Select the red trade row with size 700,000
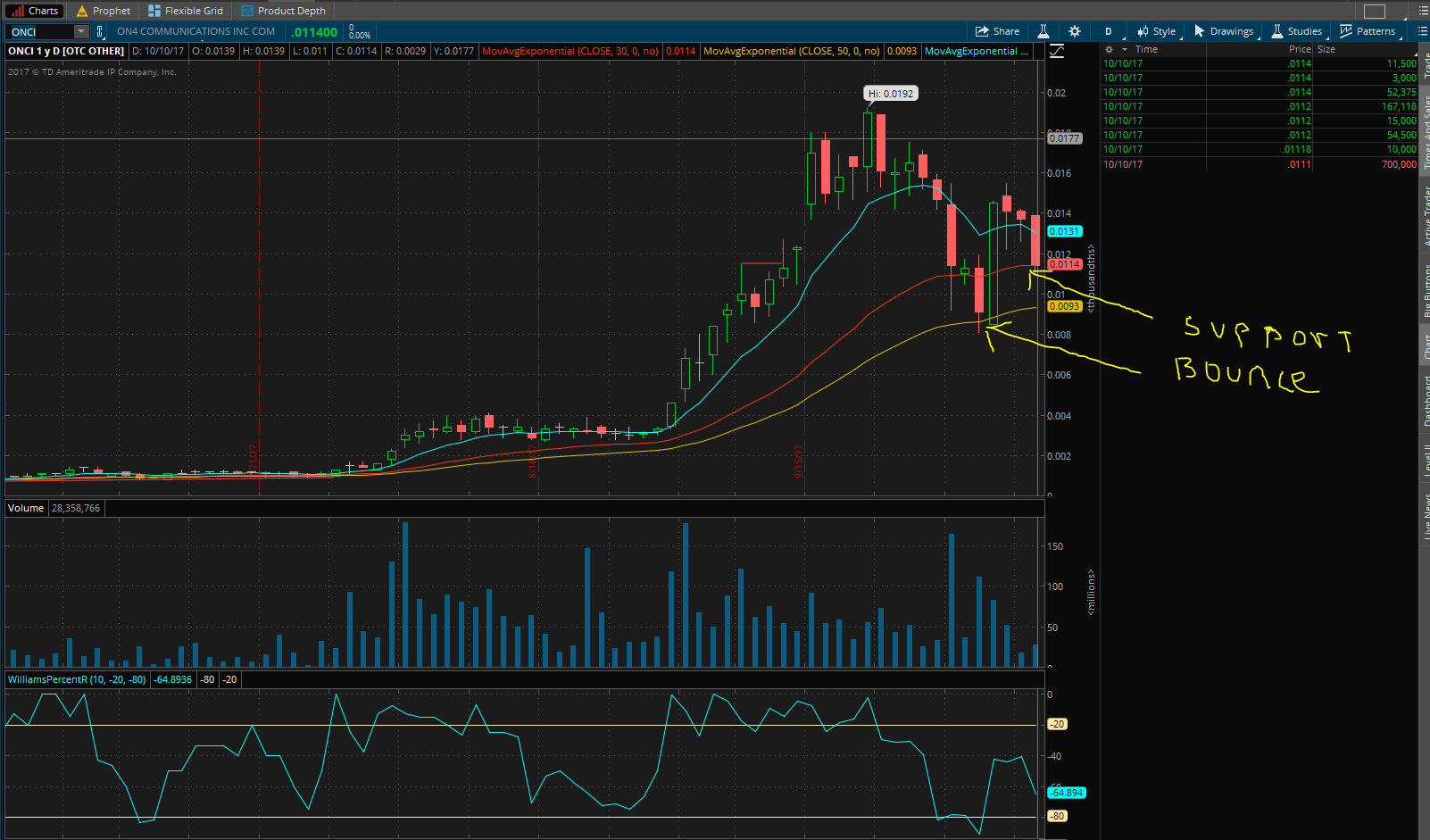The height and width of the screenshot is (840, 1430). pyautogui.click(x=1260, y=164)
